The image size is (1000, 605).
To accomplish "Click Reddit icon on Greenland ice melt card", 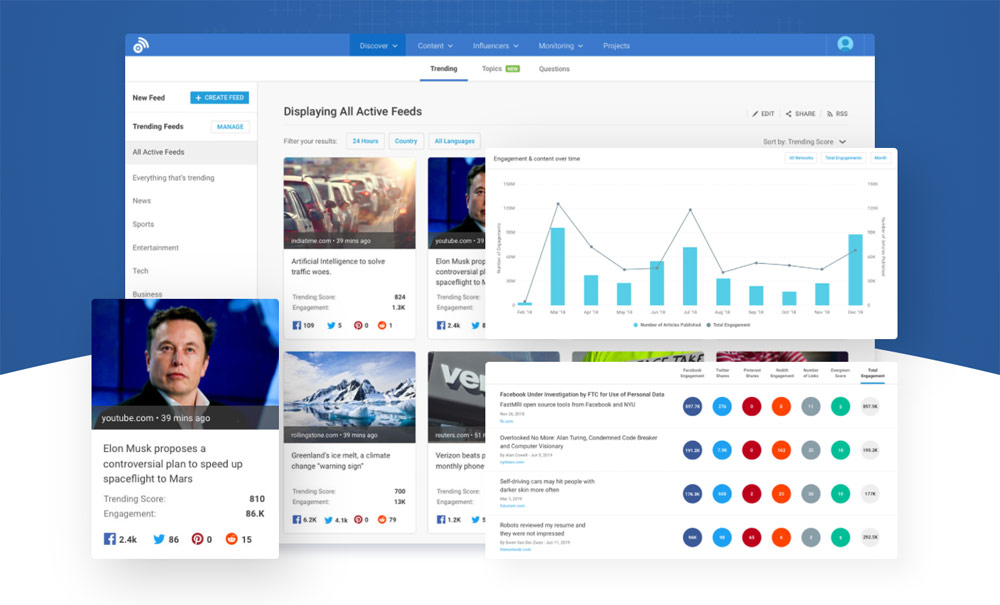I will (382, 520).
